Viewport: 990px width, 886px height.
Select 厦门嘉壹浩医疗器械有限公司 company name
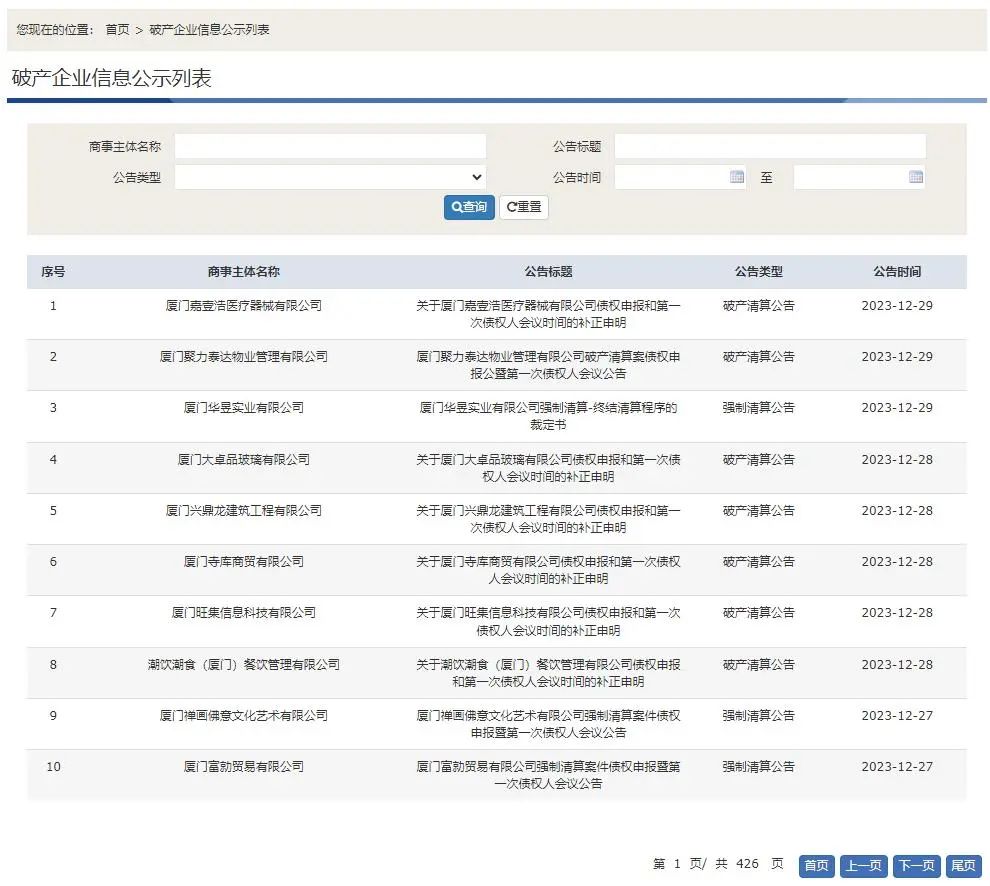pyautogui.click(x=244, y=306)
